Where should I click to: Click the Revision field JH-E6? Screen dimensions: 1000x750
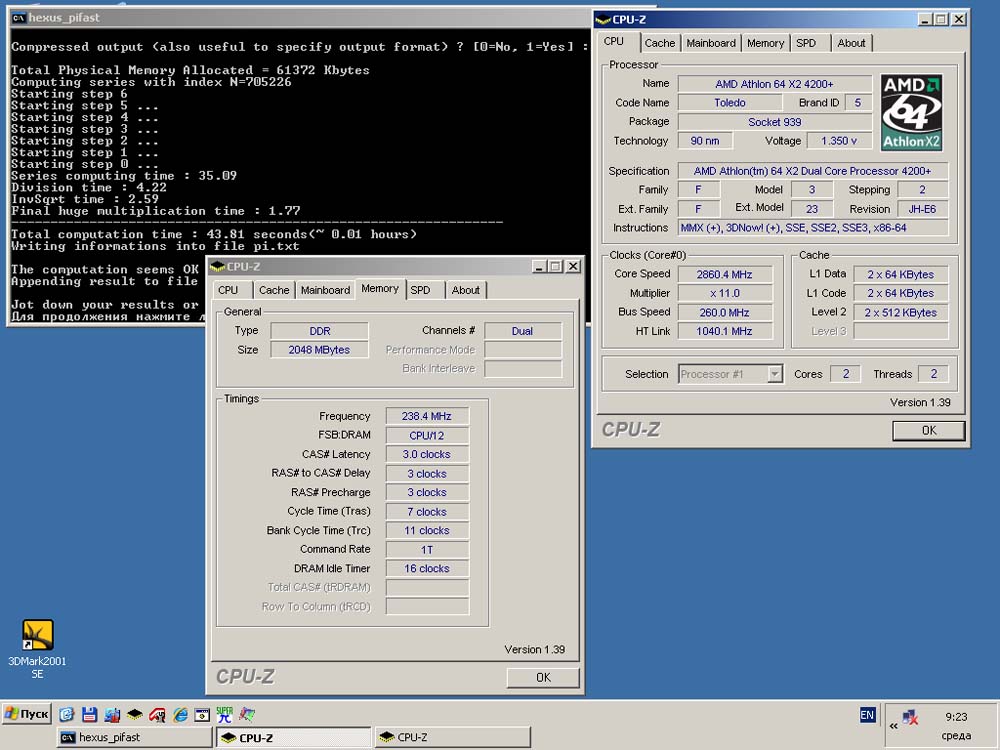[x=922, y=209]
